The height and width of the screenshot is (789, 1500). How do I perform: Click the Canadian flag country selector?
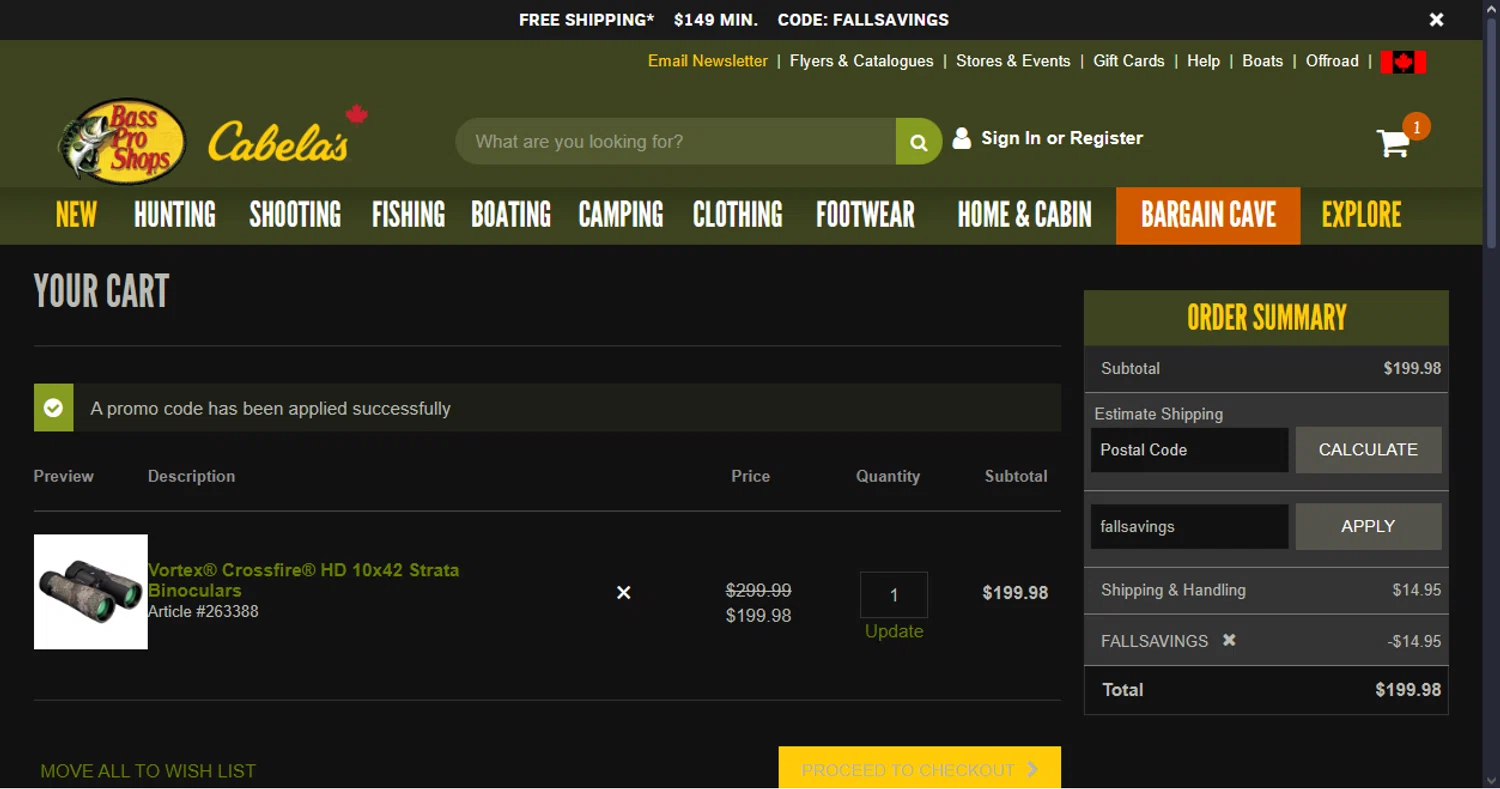(x=1403, y=62)
